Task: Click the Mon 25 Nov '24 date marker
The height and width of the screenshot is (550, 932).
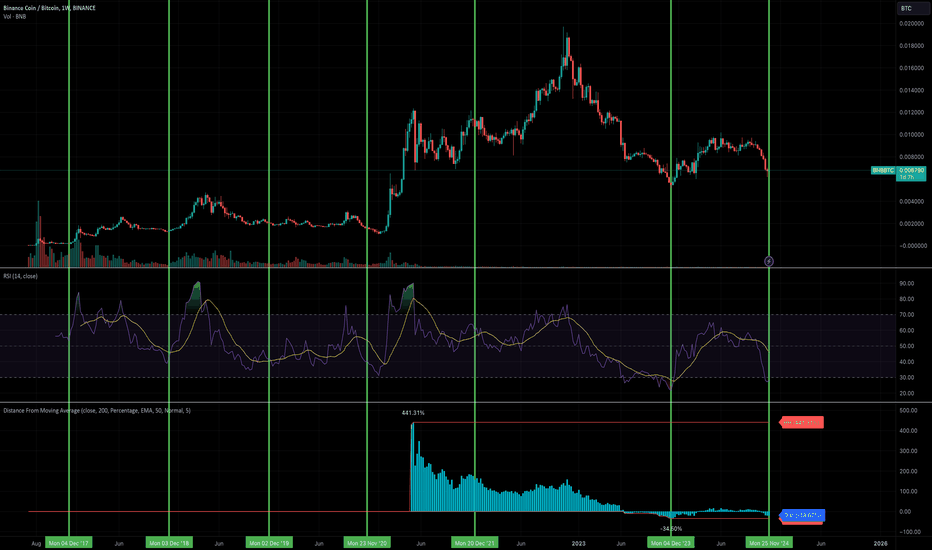Action: (769, 543)
